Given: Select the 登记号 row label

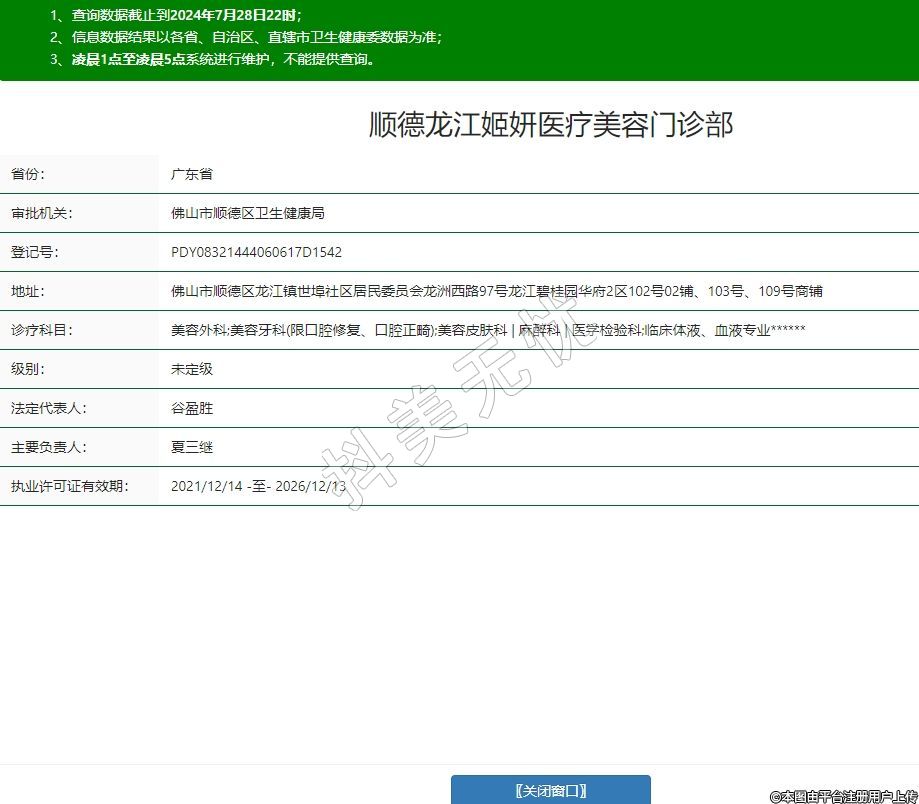Looking at the screenshot, I should 35,252.
